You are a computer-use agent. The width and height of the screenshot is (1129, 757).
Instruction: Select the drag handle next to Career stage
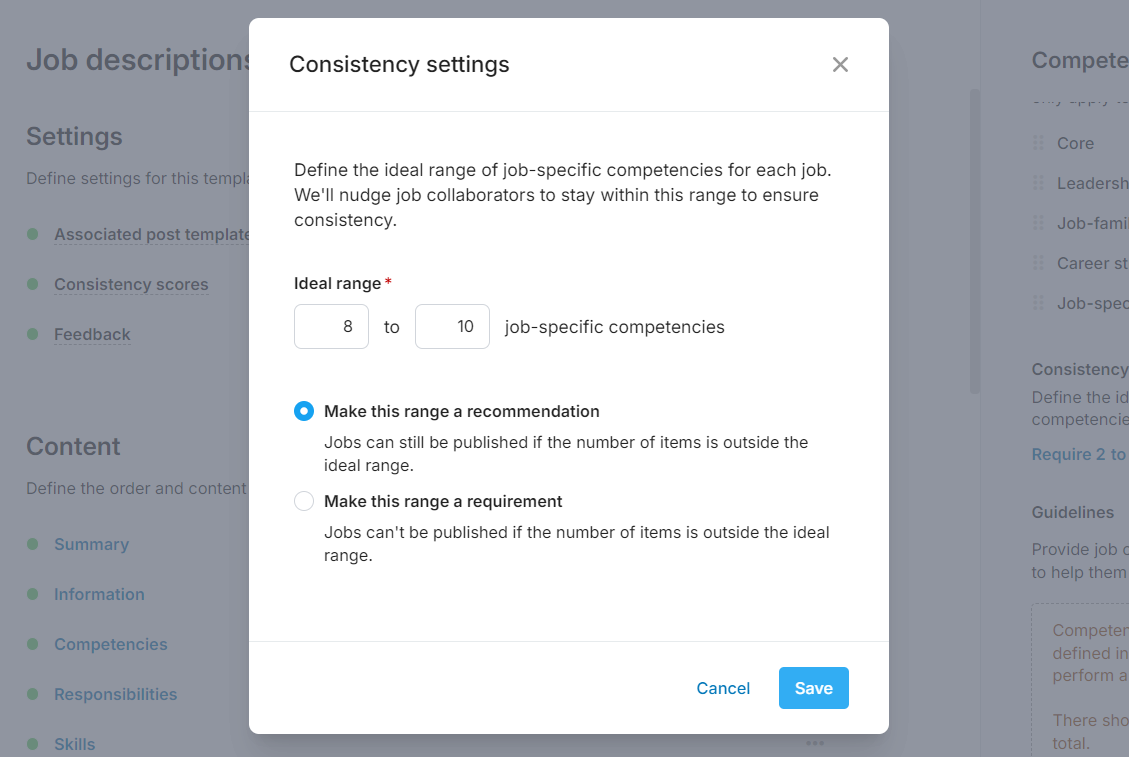click(x=1040, y=263)
